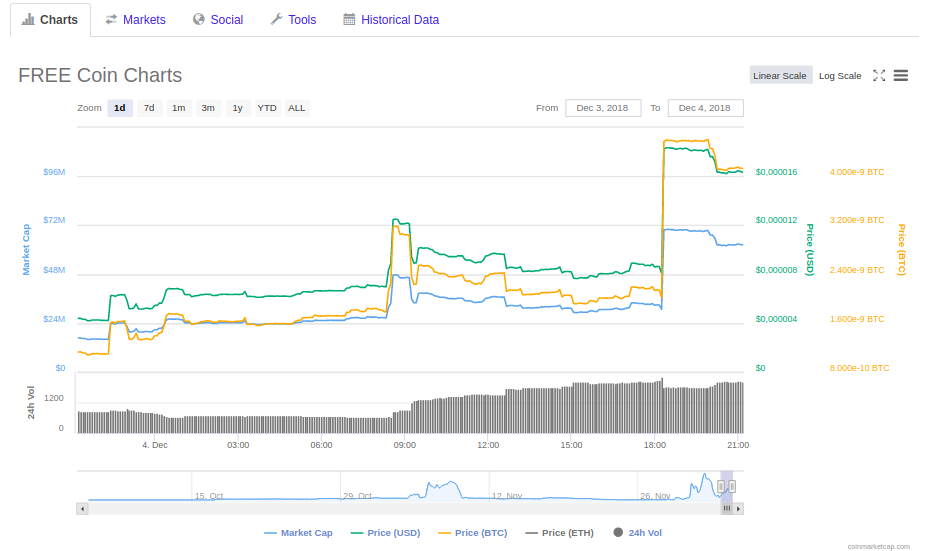Image resolution: width=927 pixels, height=551 pixels.
Task: Click the 4.000e-9 BTC axis label
Action: 857,172
